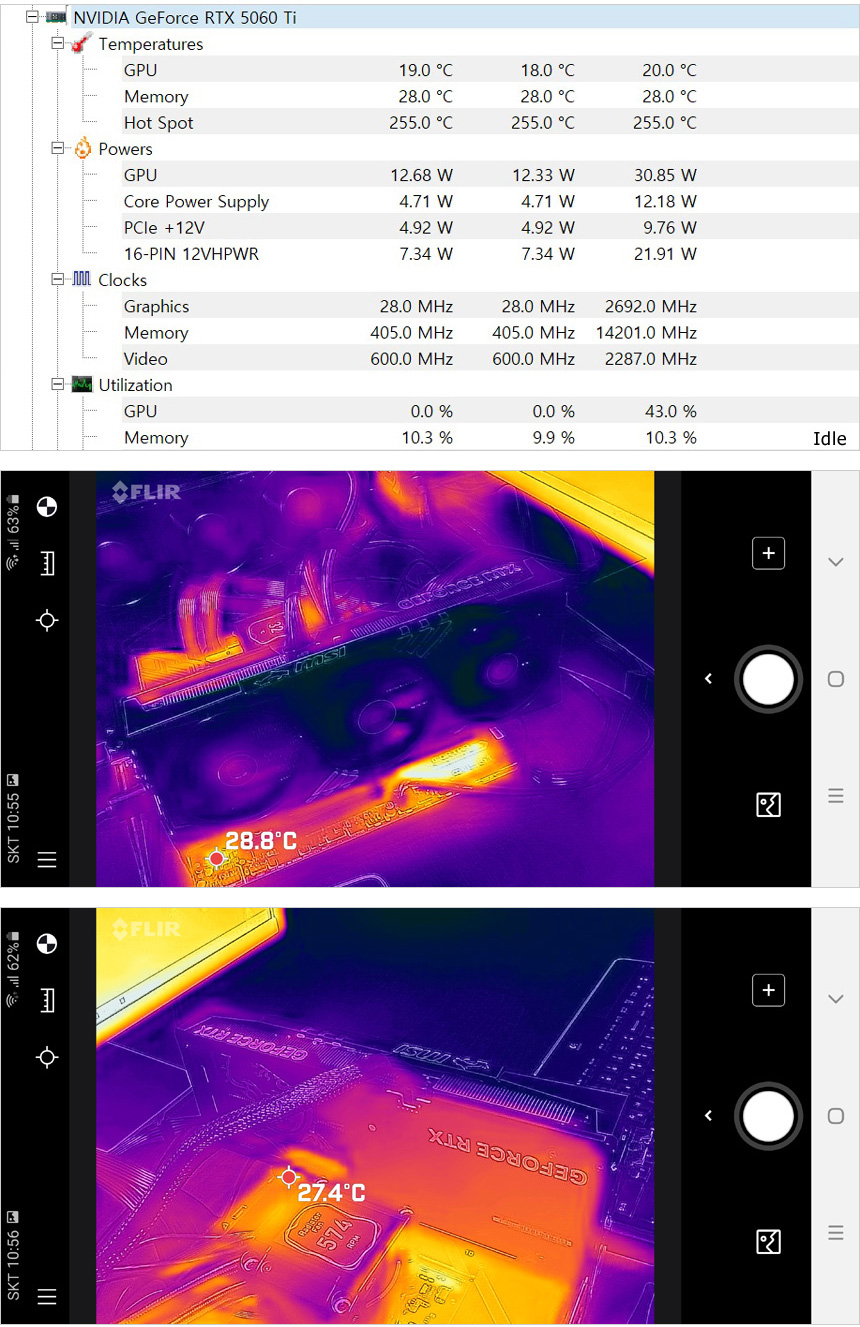This screenshot has height=1327, width=860.
Task: Tap the down chevron beside the 10:55 FLIR screen
Action: point(836,562)
